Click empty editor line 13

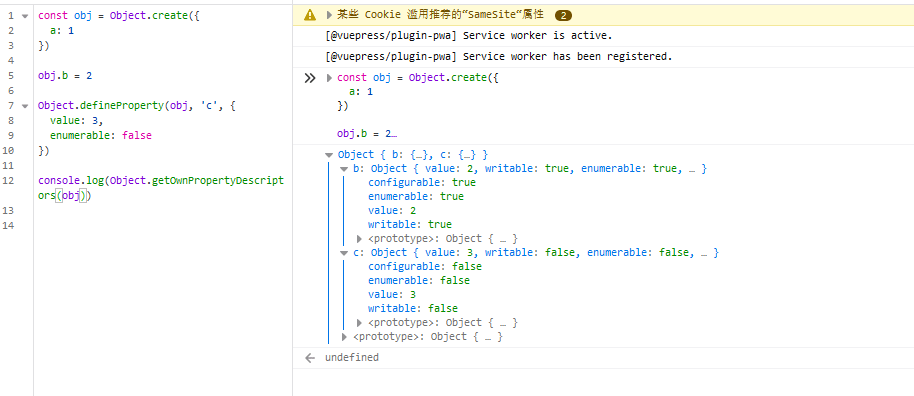[x=163, y=211]
